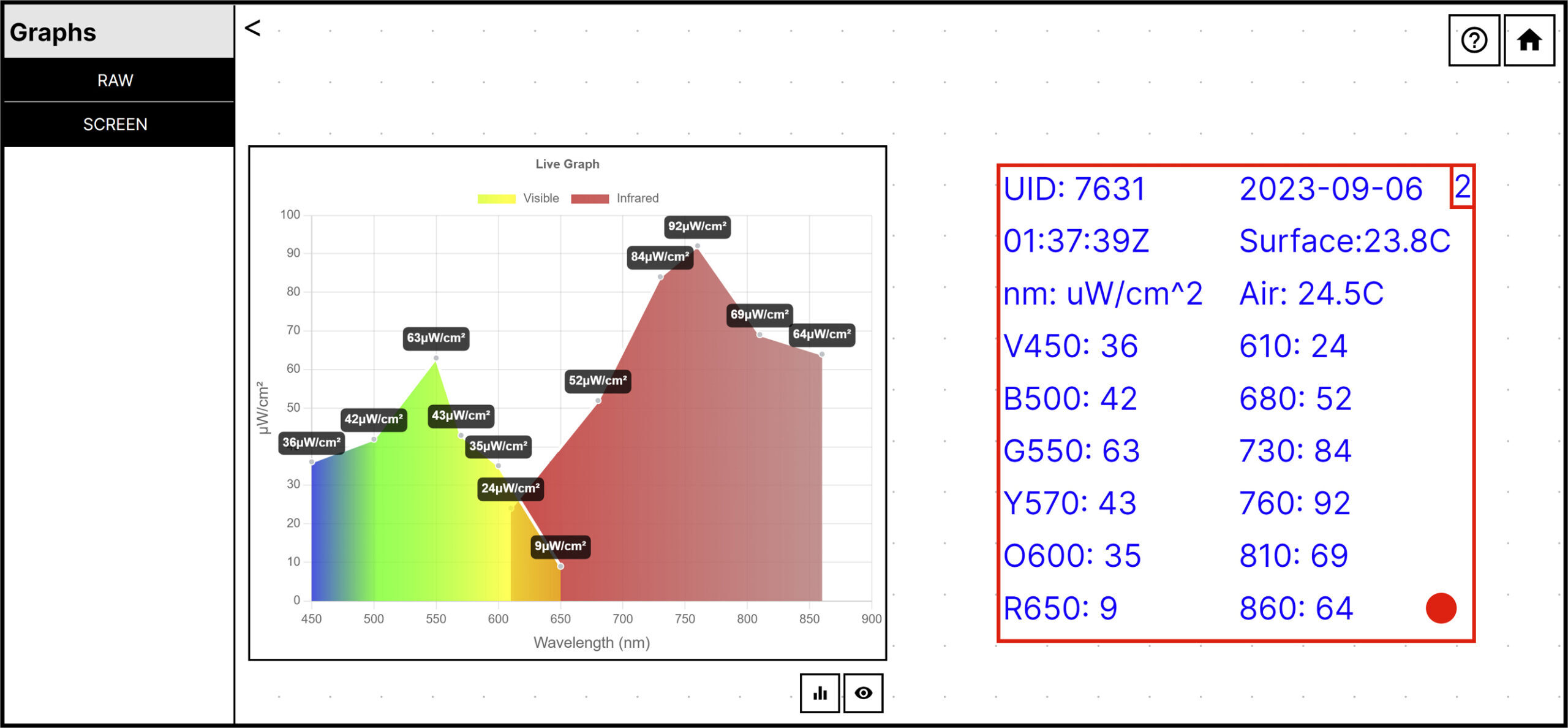1568x728 pixels.
Task: Click the UID: 7631 text entry
Action: (x=1074, y=189)
